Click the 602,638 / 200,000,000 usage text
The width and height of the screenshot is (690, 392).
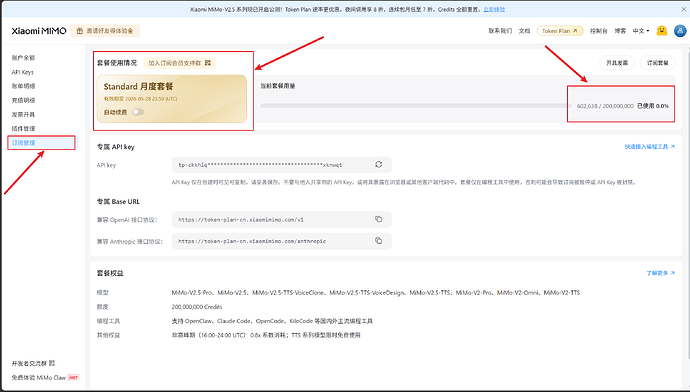point(605,106)
